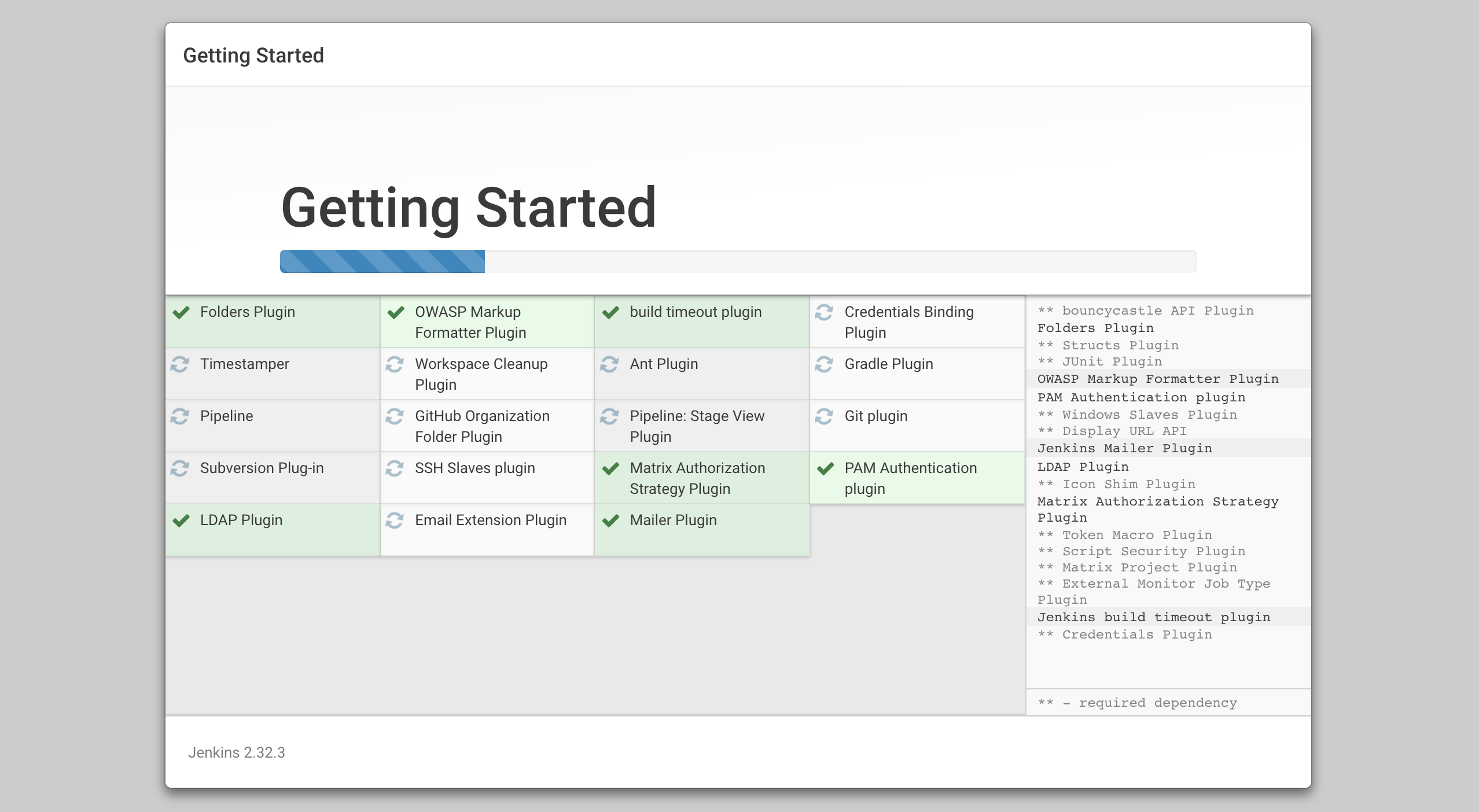
Task: Click the small 'Getting Started' dialog title
Action: tap(253, 56)
